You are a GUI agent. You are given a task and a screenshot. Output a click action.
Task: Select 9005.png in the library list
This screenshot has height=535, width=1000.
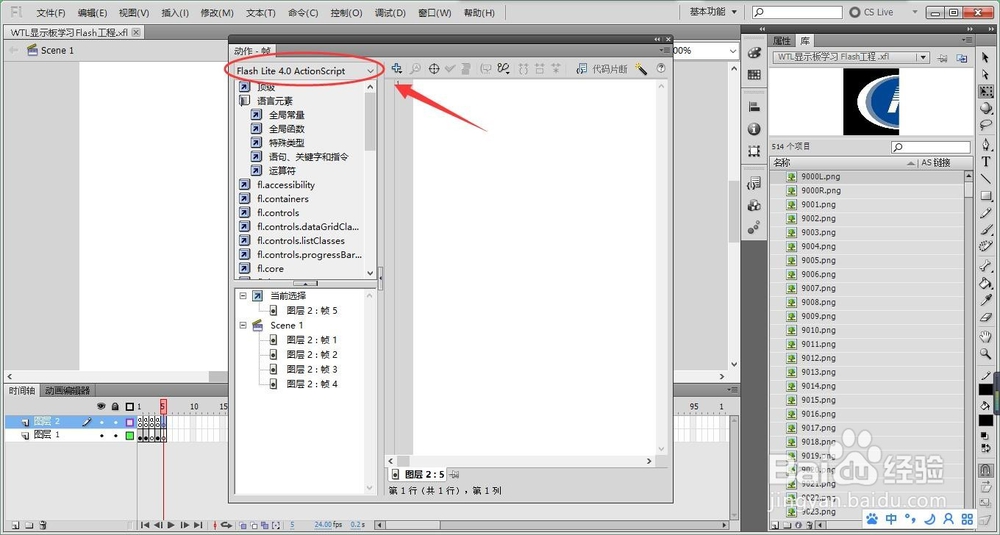pyautogui.click(x=818, y=260)
